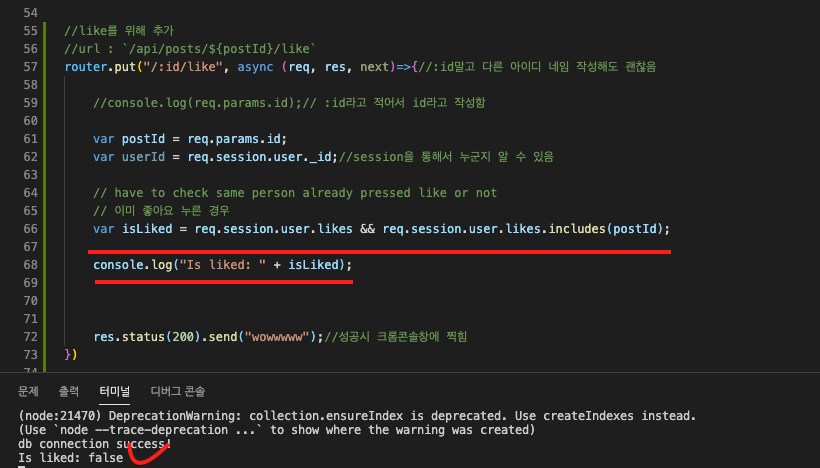Click the 'node --trace-deprecation' terminal line
This screenshot has height=468, width=820.
pyautogui.click(x=277, y=430)
